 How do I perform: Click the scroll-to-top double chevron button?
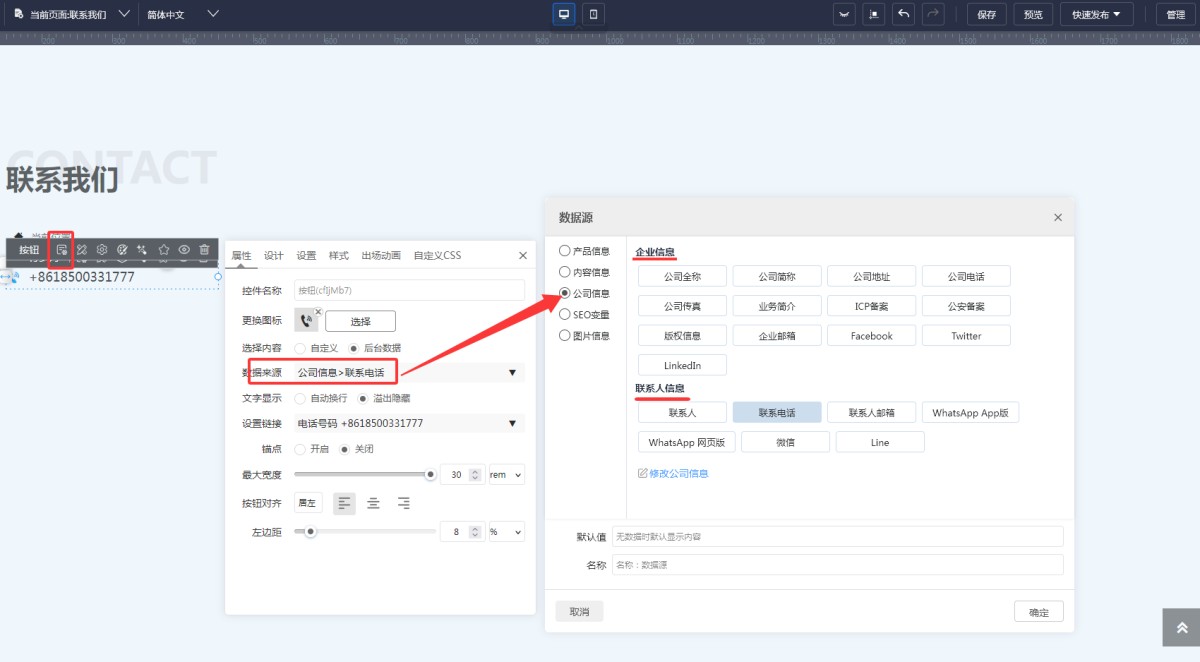click(1181, 627)
